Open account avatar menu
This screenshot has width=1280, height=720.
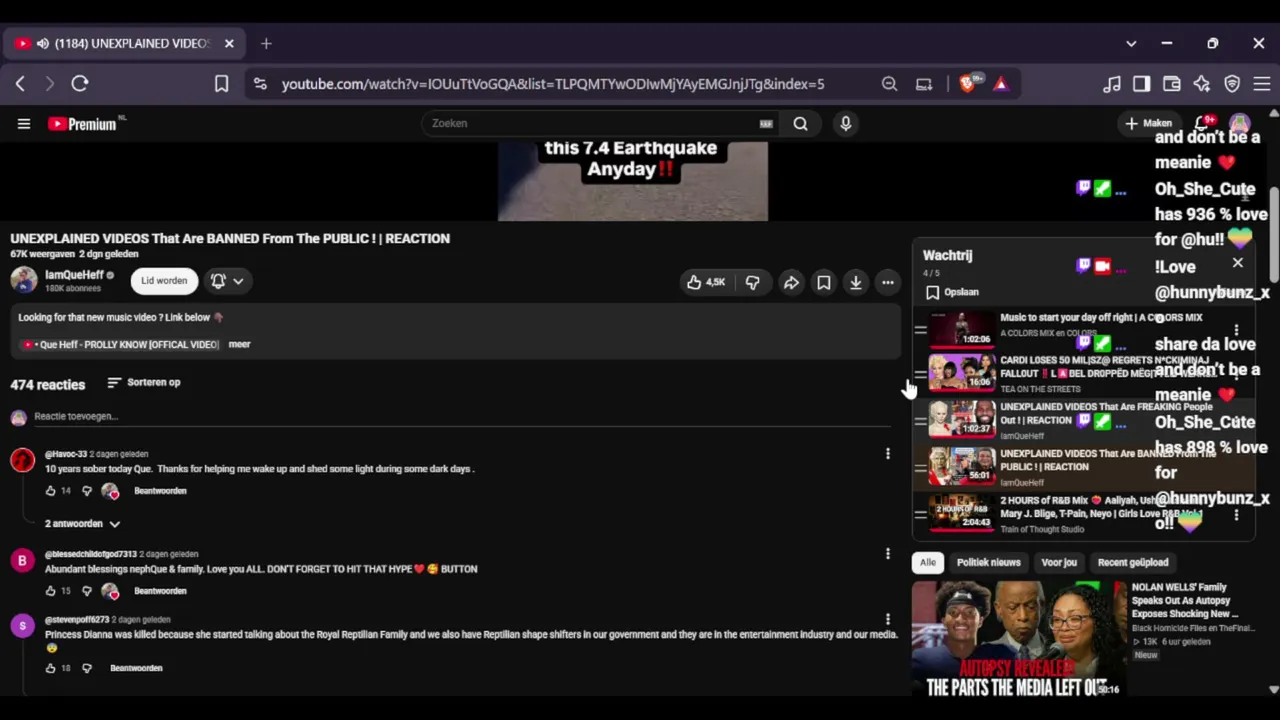pos(1240,123)
